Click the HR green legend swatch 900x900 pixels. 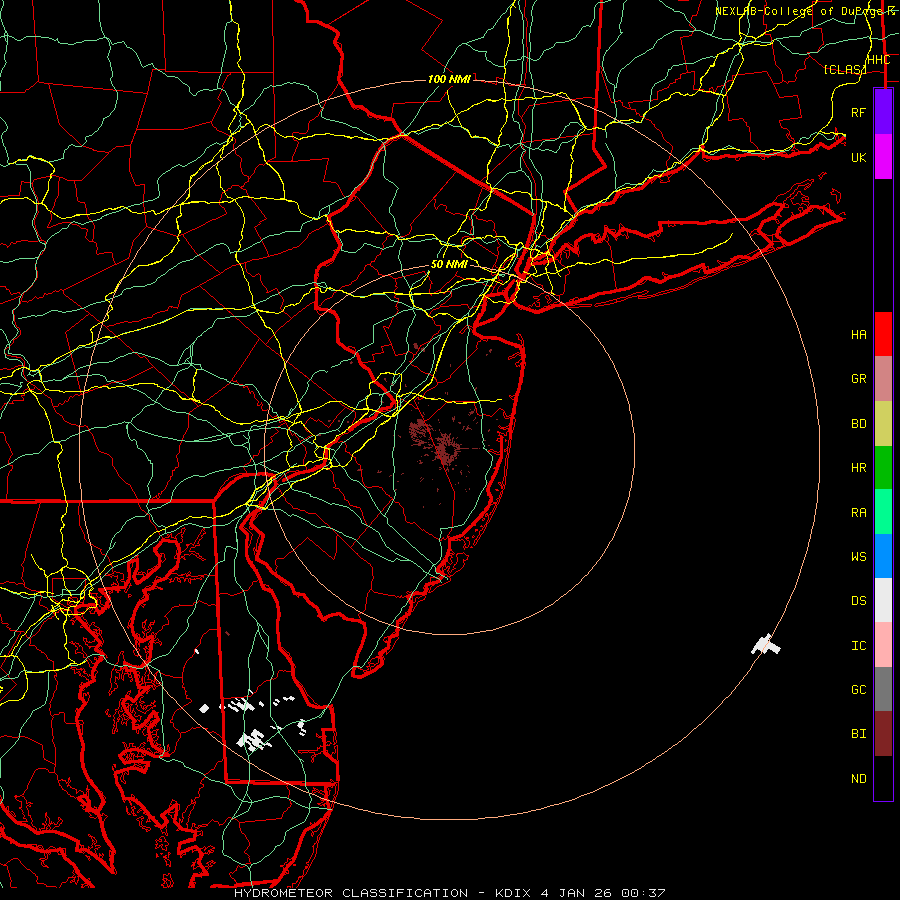click(883, 468)
